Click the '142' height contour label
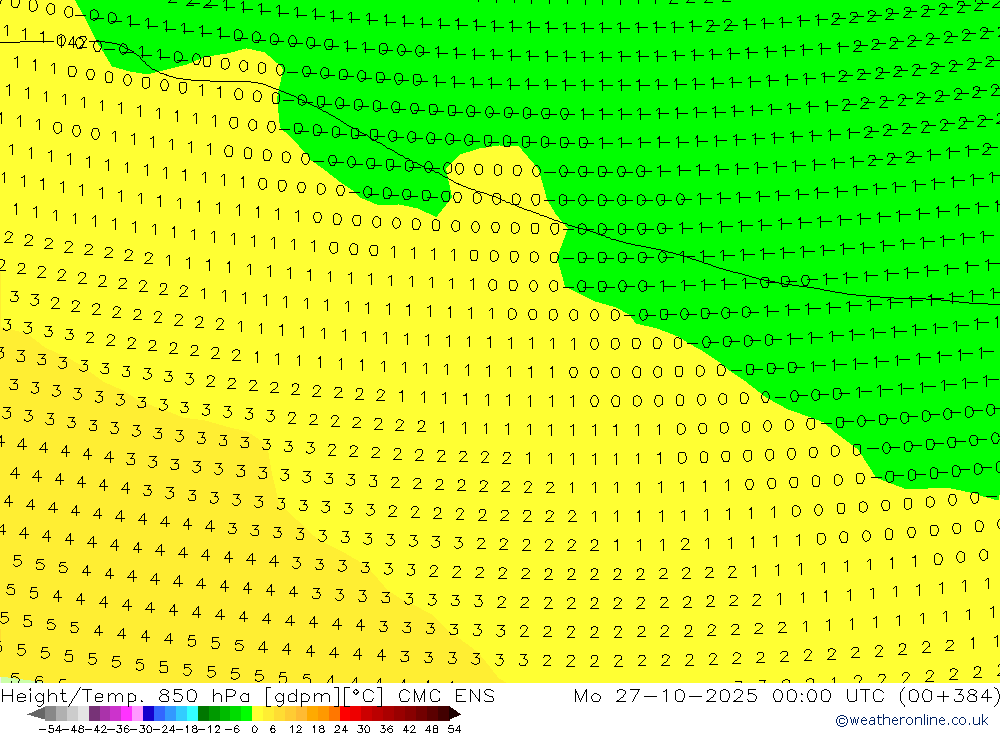Image resolution: width=1000 pixels, height=733 pixels. (x=71, y=43)
